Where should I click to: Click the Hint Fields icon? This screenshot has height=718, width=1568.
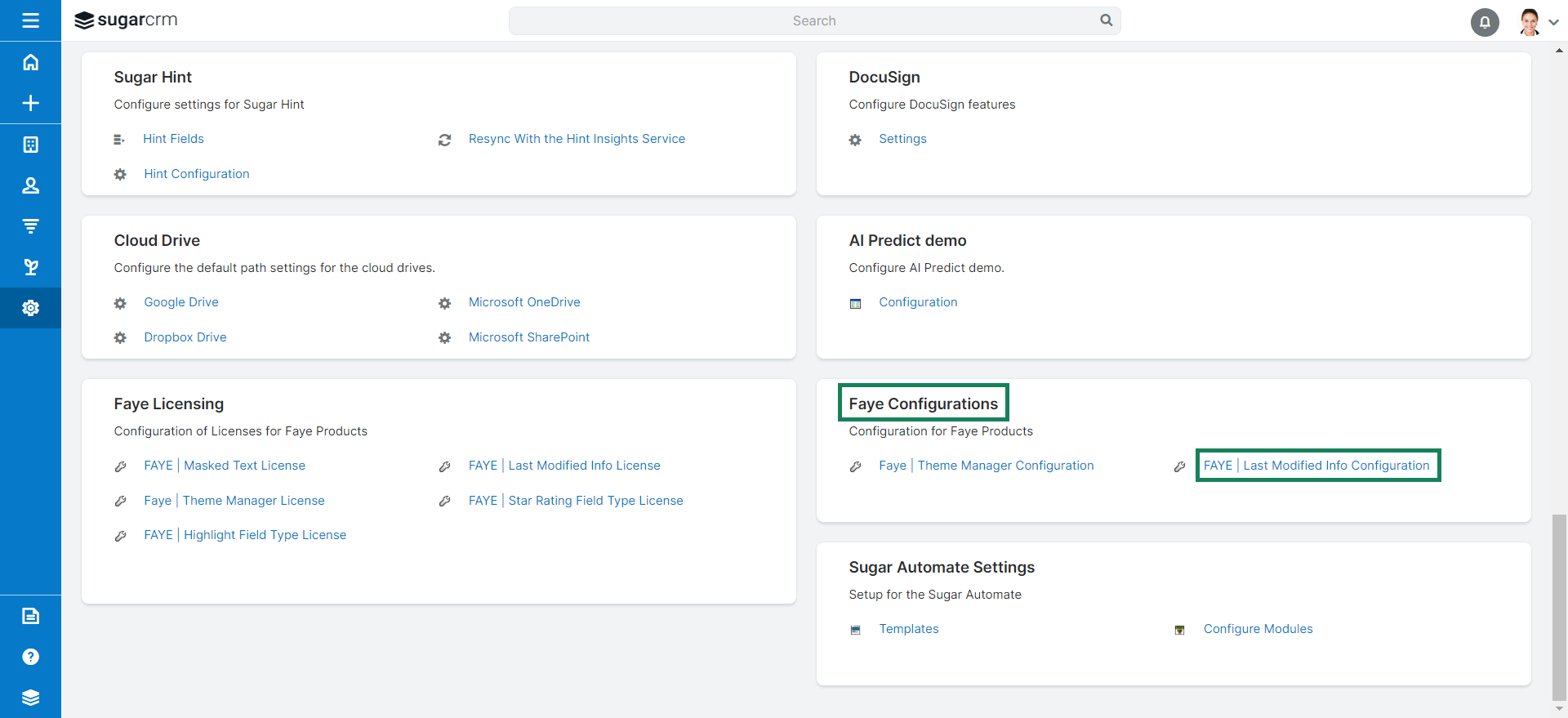tap(119, 140)
